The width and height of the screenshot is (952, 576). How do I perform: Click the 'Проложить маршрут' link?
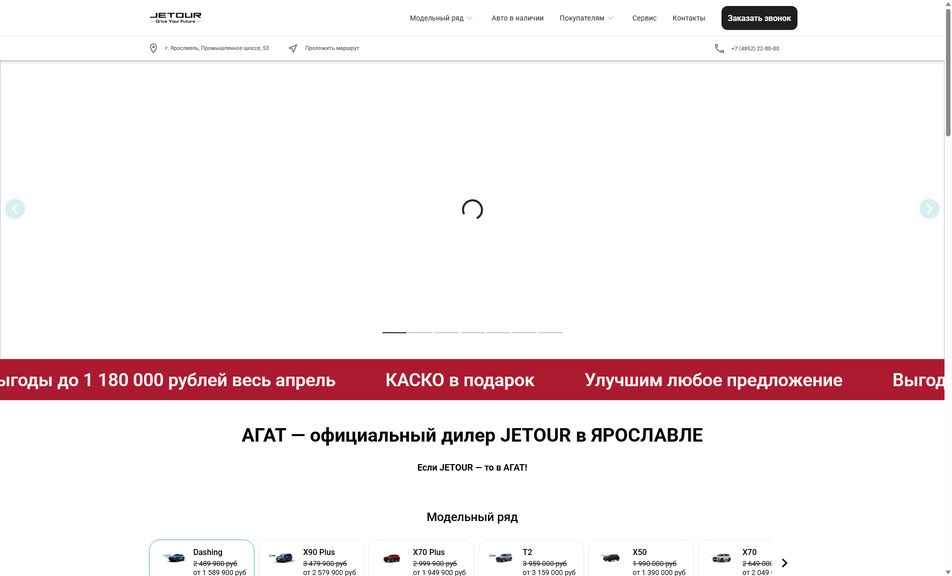pyautogui.click(x=332, y=48)
